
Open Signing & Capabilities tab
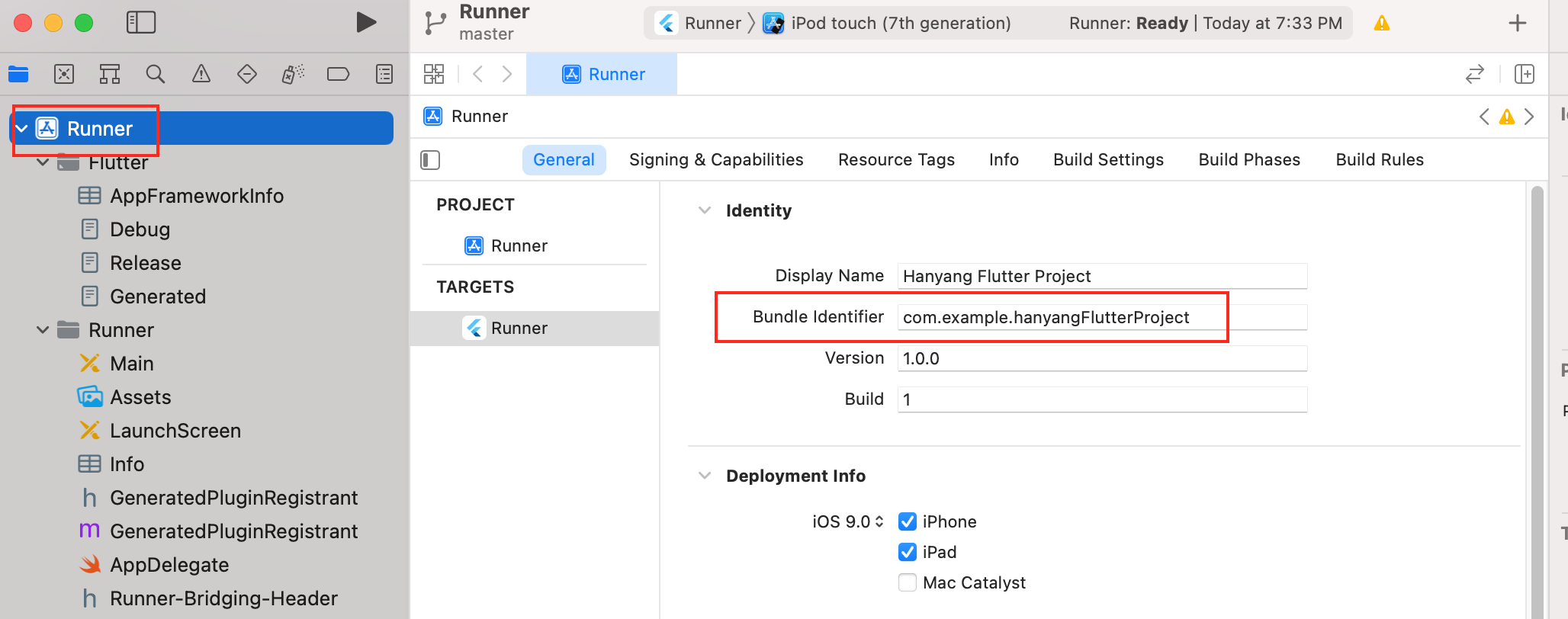point(716,159)
